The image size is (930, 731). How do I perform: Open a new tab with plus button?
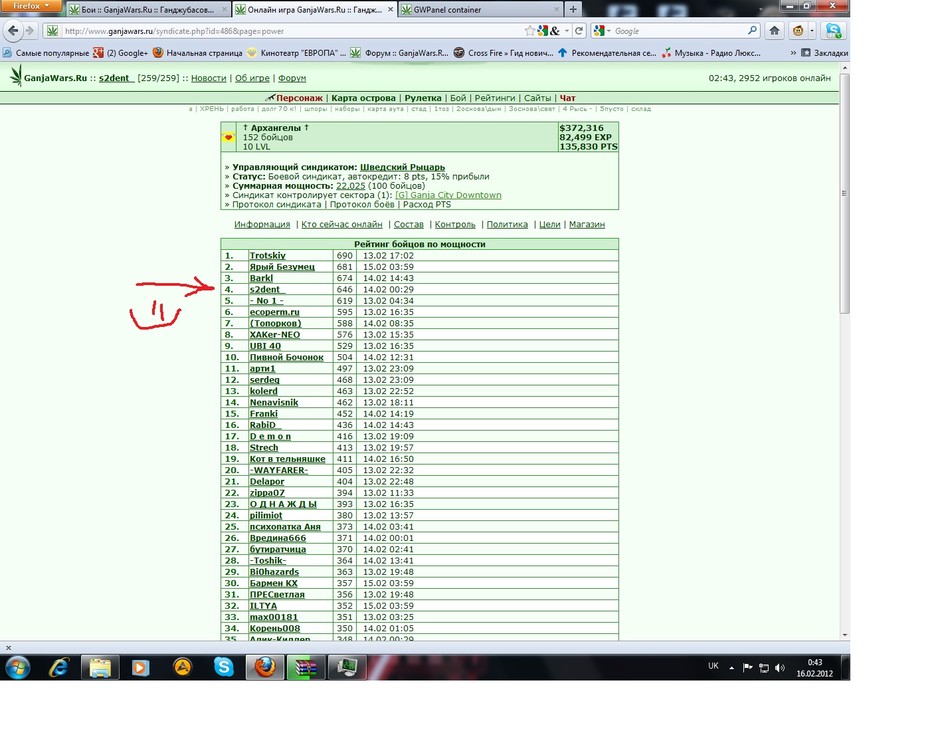(x=573, y=9)
